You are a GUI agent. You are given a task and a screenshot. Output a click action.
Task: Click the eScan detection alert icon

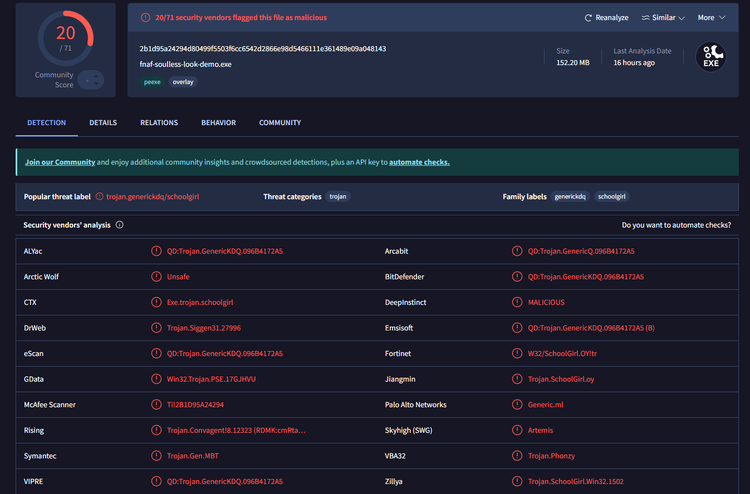click(156, 353)
